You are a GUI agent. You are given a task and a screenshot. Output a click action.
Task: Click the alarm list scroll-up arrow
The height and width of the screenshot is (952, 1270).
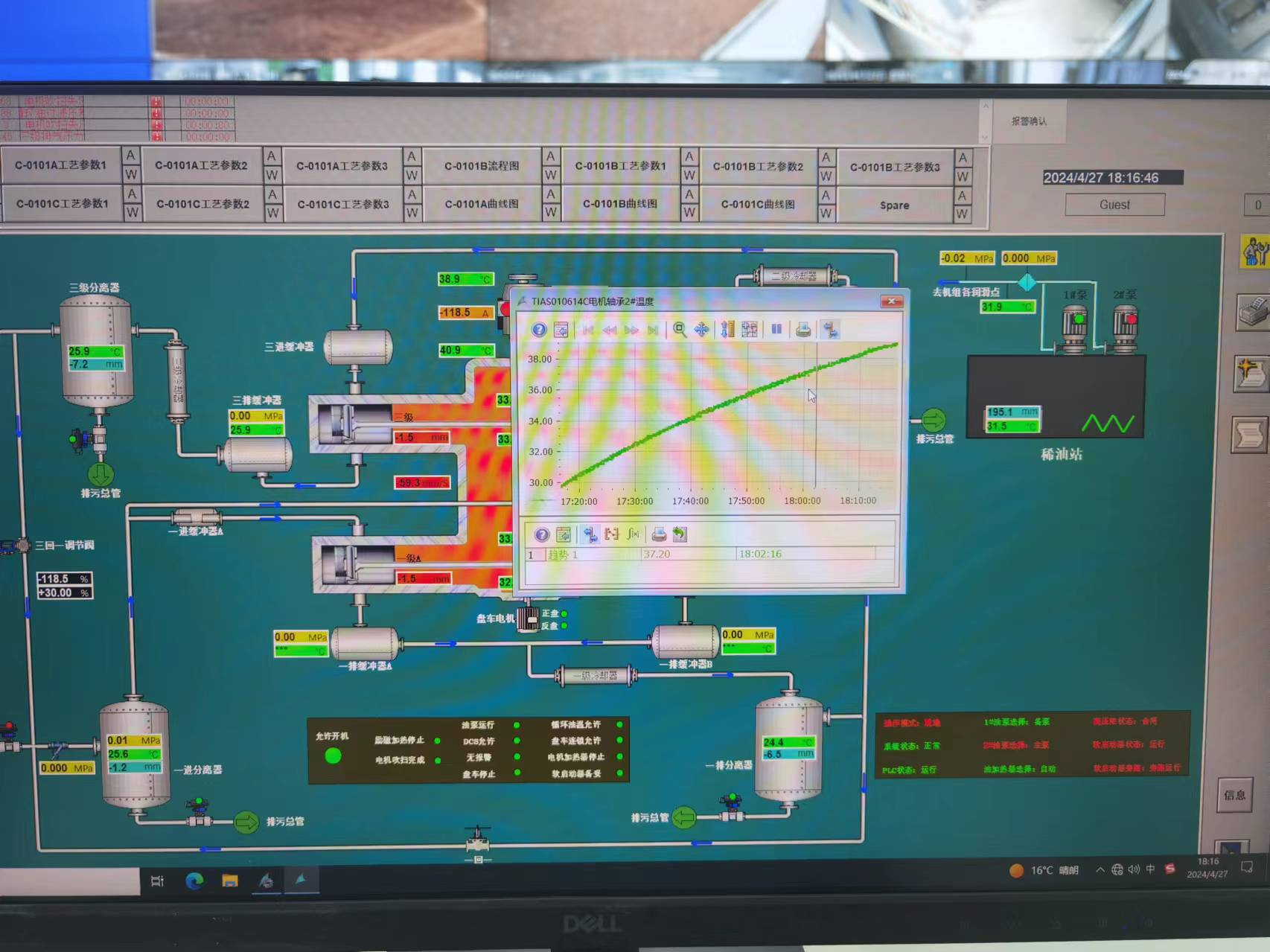[985, 106]
